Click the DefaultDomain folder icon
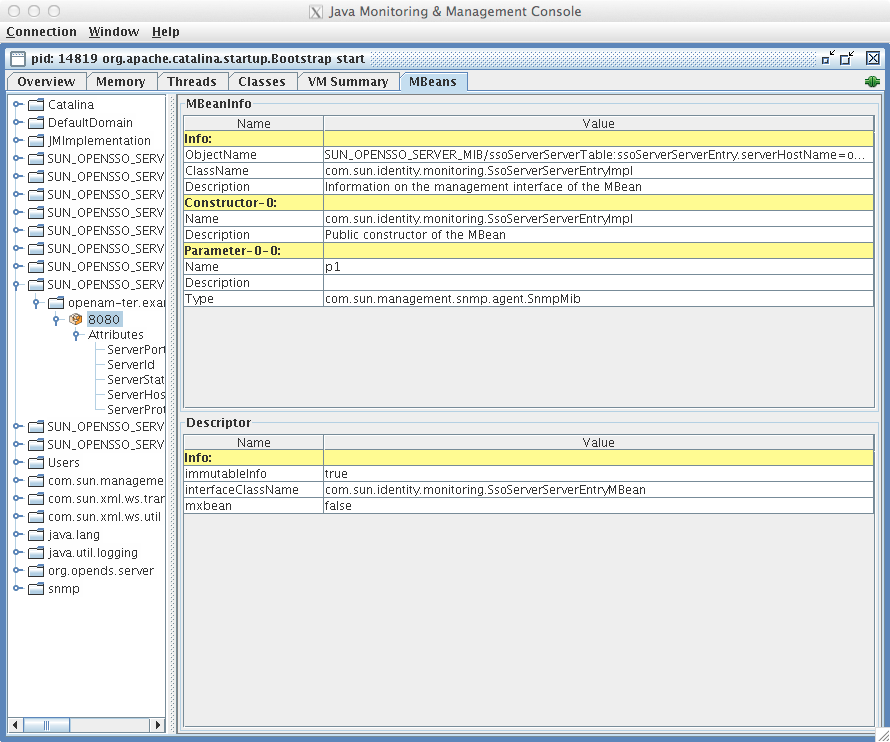 point(34,122)
